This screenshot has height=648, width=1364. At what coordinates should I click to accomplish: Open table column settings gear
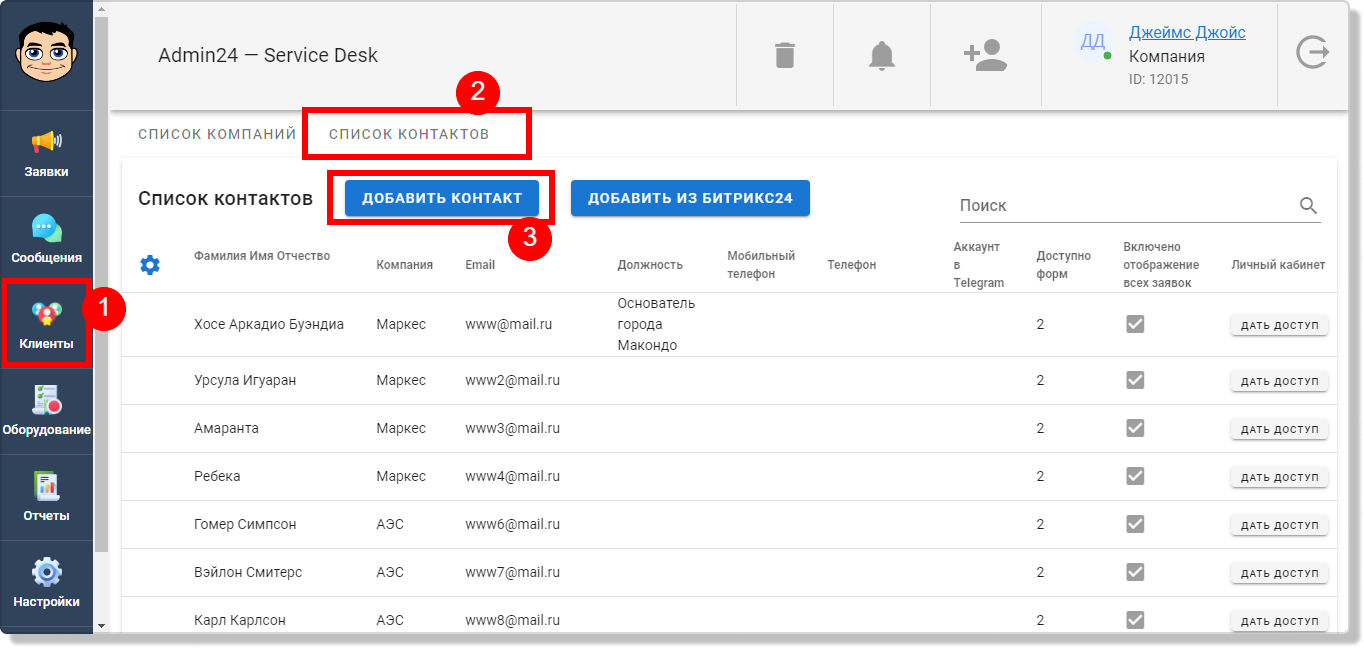pos(150,265)
